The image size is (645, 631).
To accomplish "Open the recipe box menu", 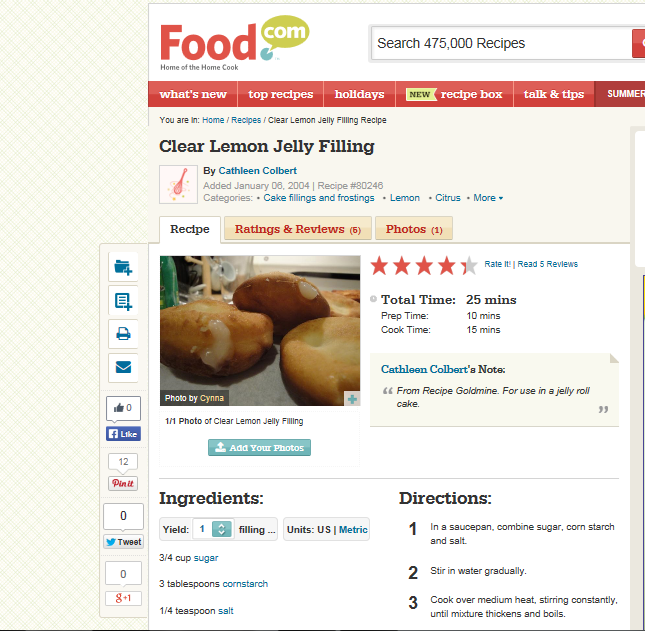I will click(x=454, y=94).
